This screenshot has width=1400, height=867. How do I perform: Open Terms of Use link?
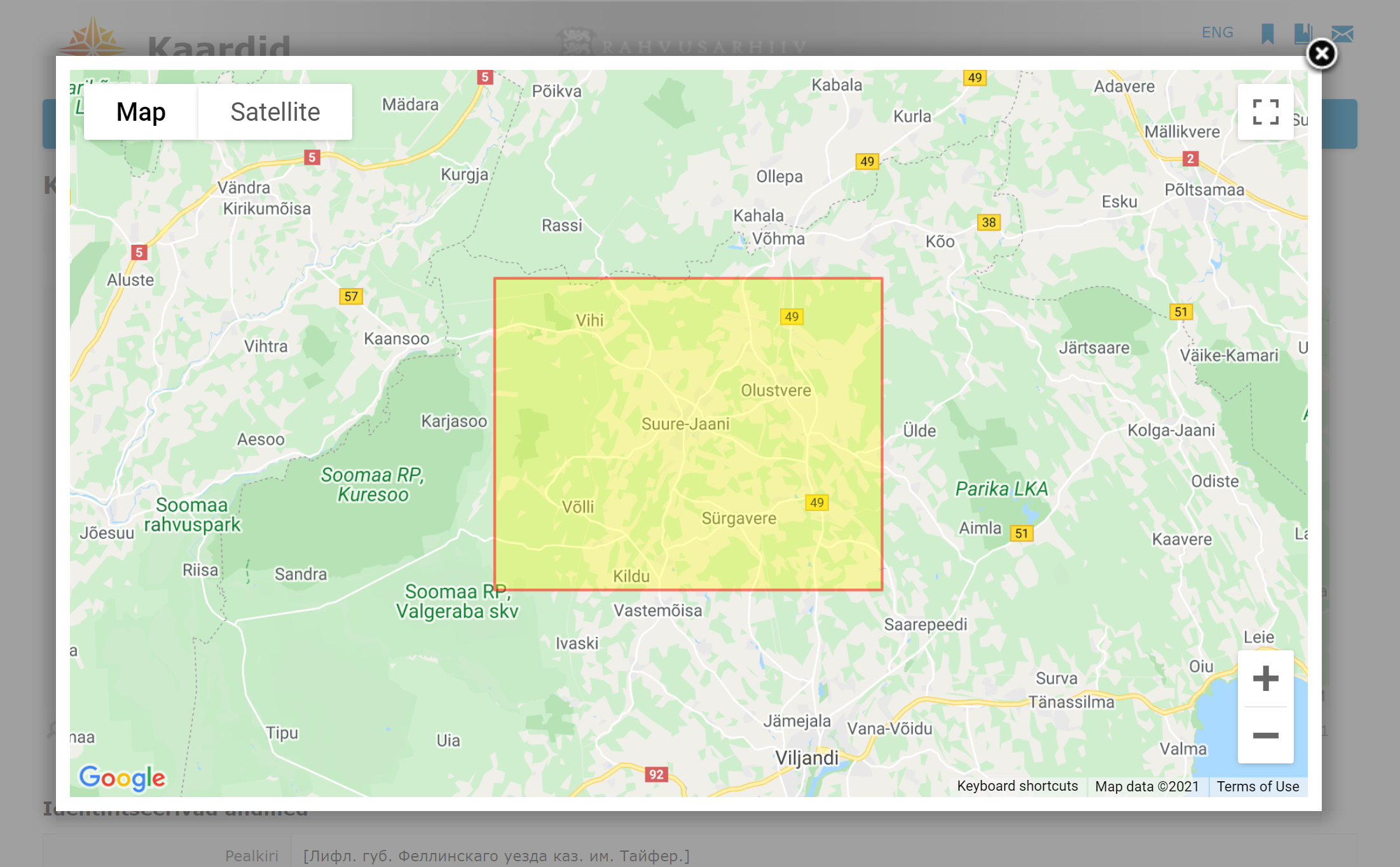coord(1258,786)
